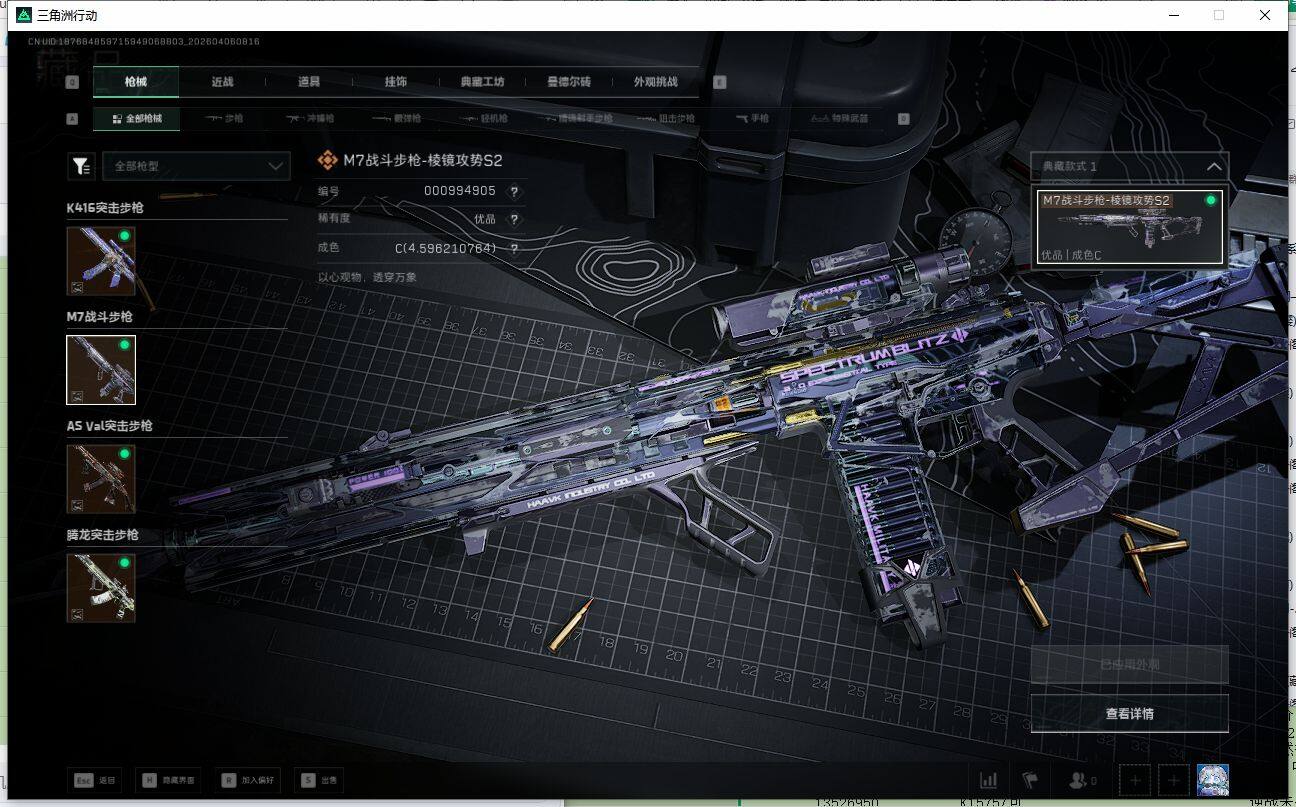Click the Esc 返回 button

pyautogui.click(x=94, y=780)
